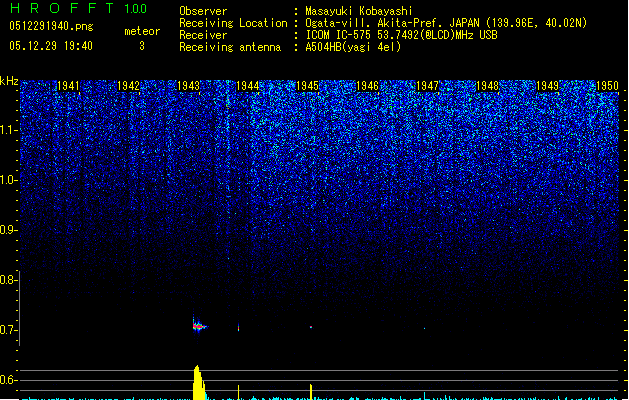
Task: Click the 1943 time marker
Action: [x=188, y=85]
